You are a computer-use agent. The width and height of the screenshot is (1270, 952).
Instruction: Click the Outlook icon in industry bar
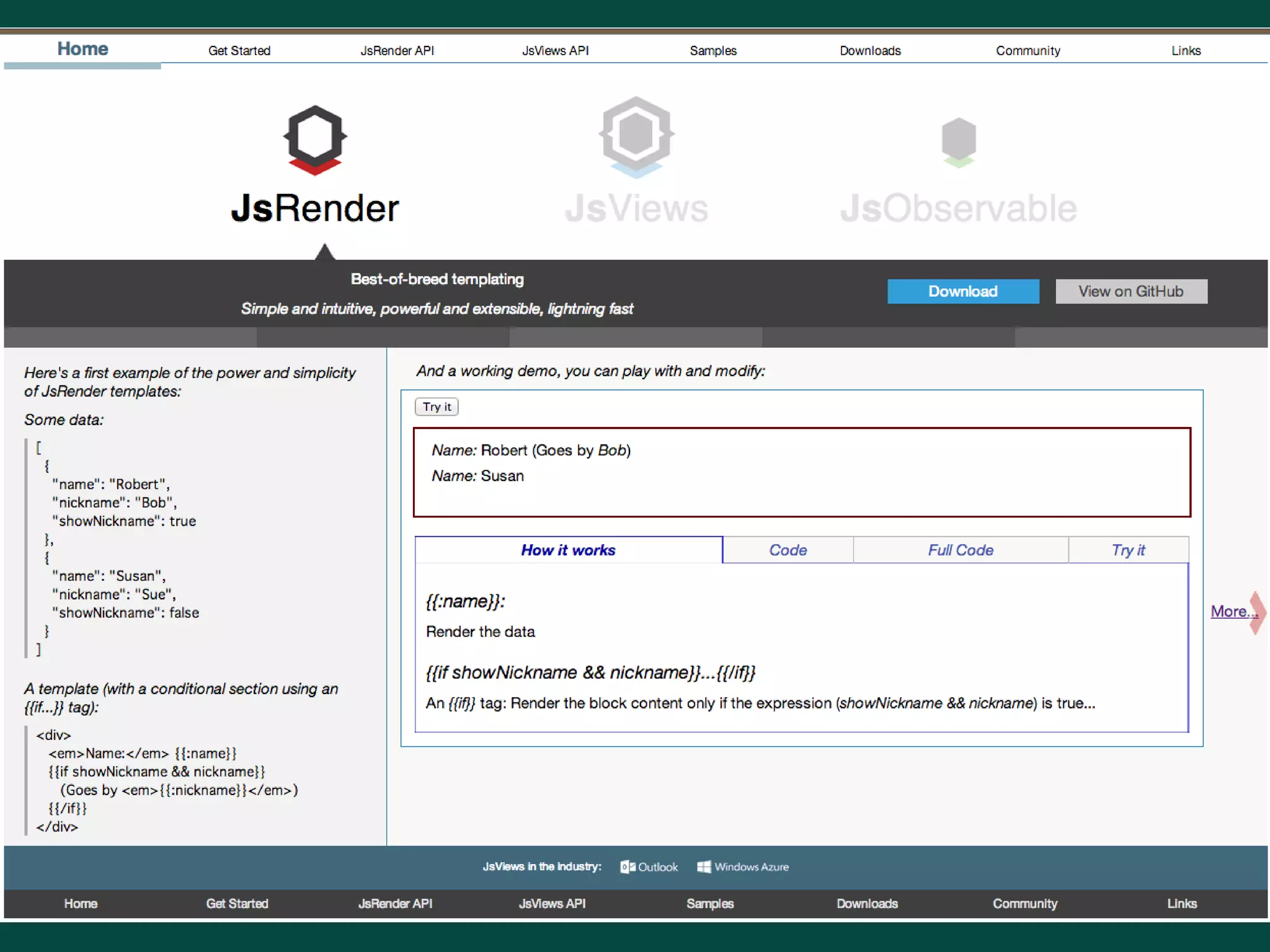(628, 866)
